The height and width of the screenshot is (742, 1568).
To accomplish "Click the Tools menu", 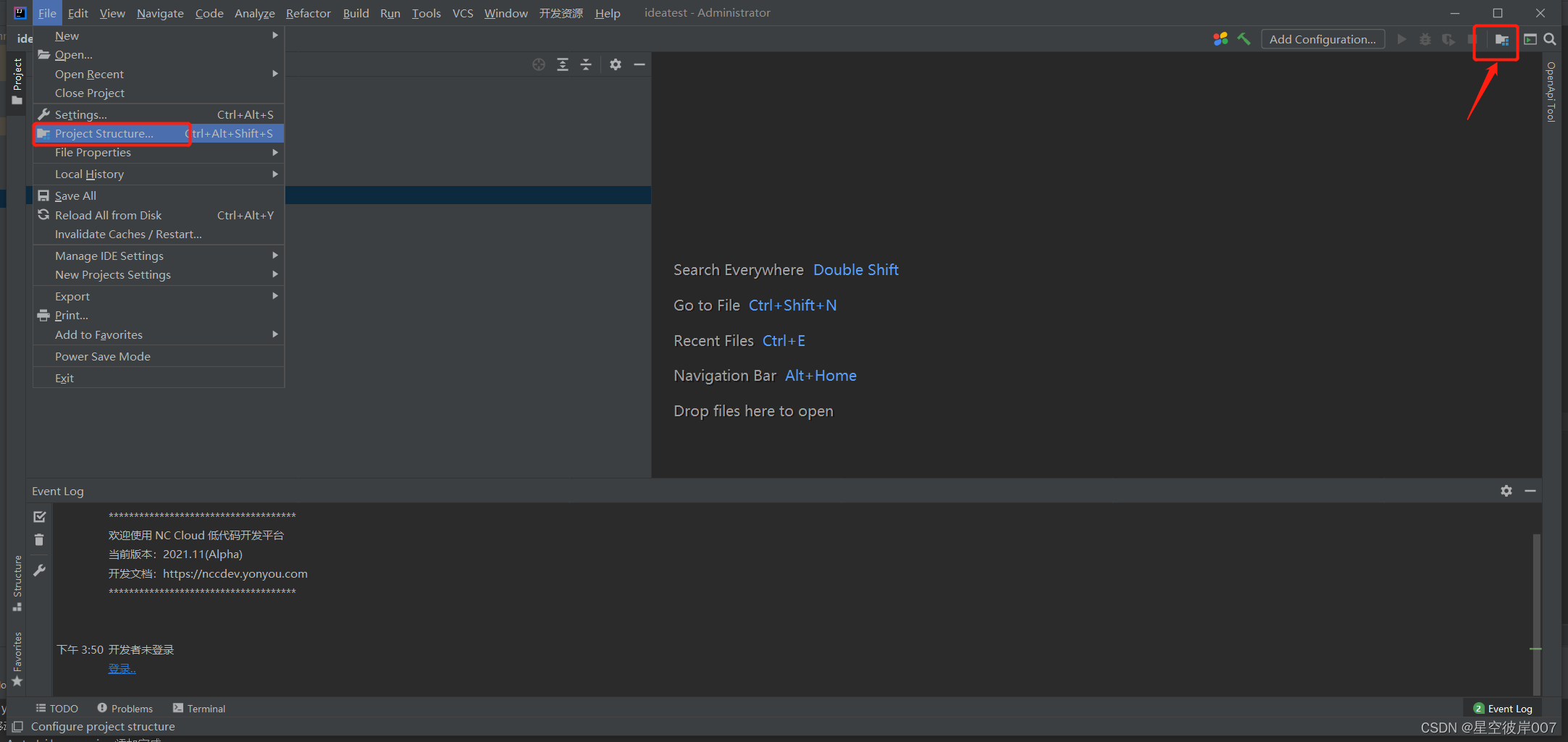I will click(427, 13).
